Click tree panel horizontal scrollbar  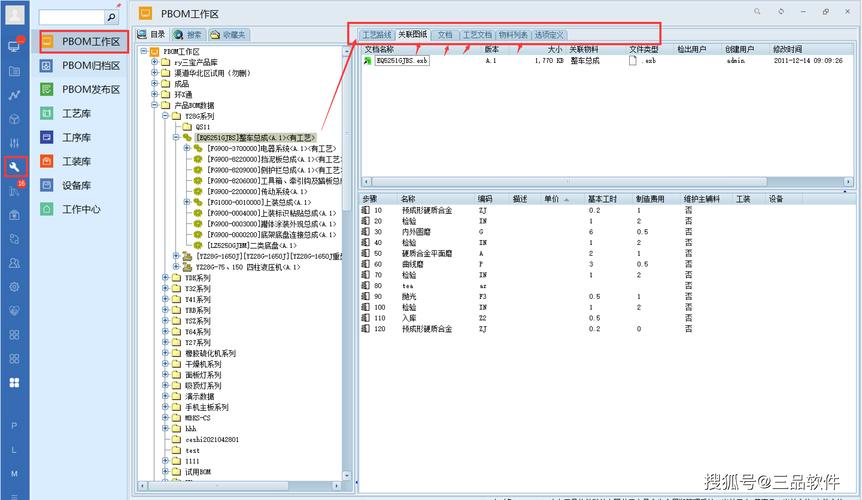coord(219,486)
